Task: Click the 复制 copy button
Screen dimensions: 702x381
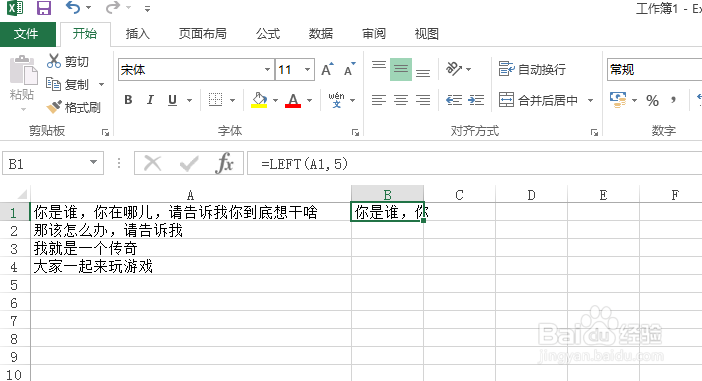Action: pyautogui.click(x=68, y=84)
